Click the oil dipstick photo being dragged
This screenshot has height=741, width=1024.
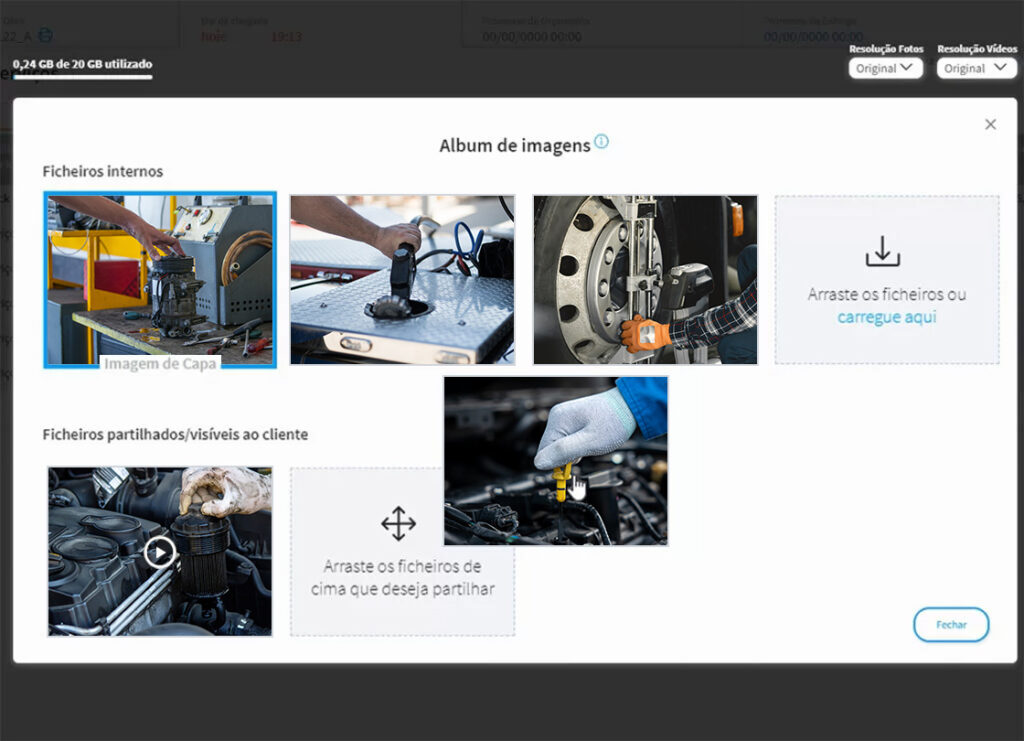555,460
